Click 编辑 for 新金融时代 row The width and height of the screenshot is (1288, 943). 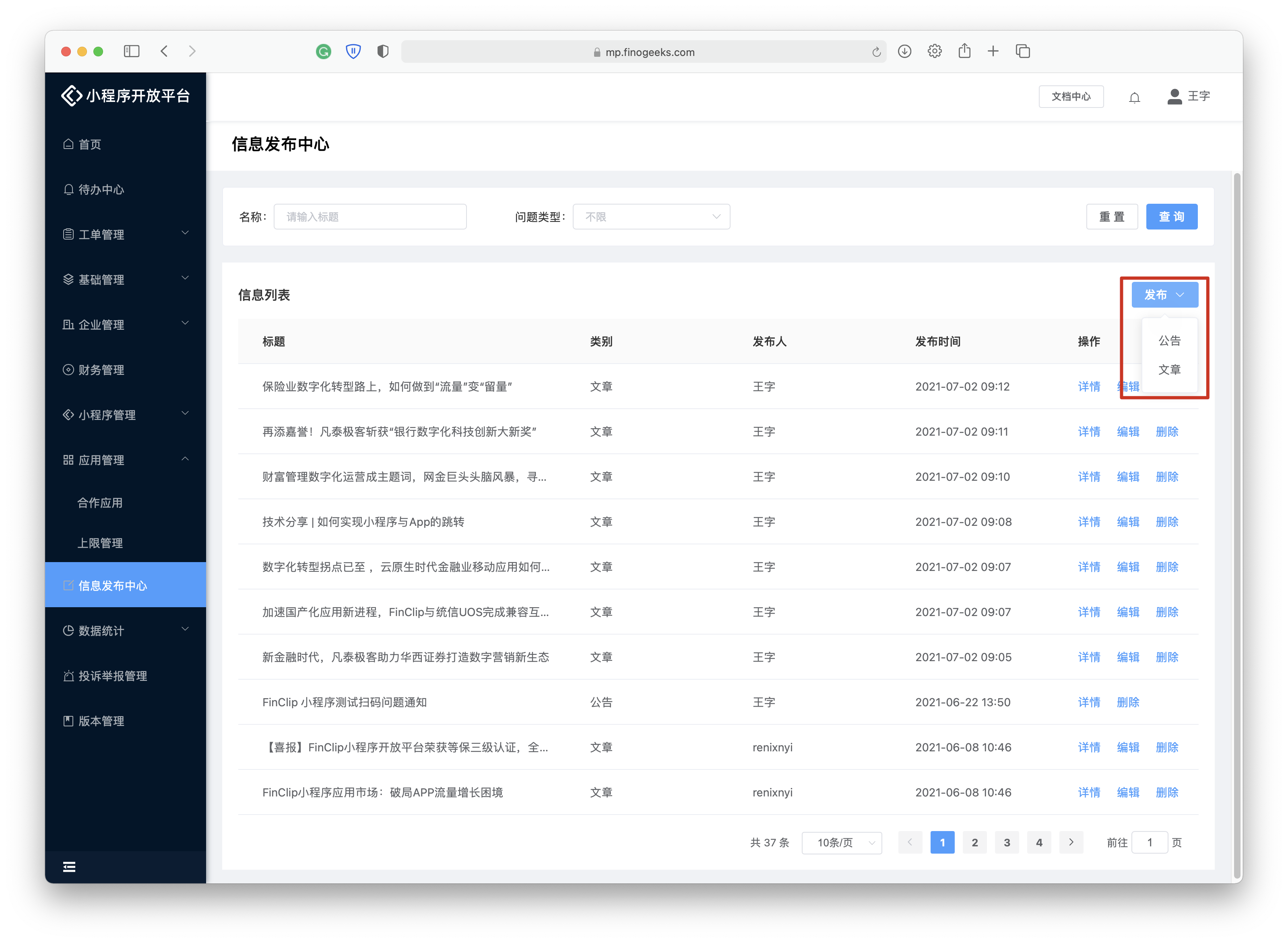coord(1128,657)
